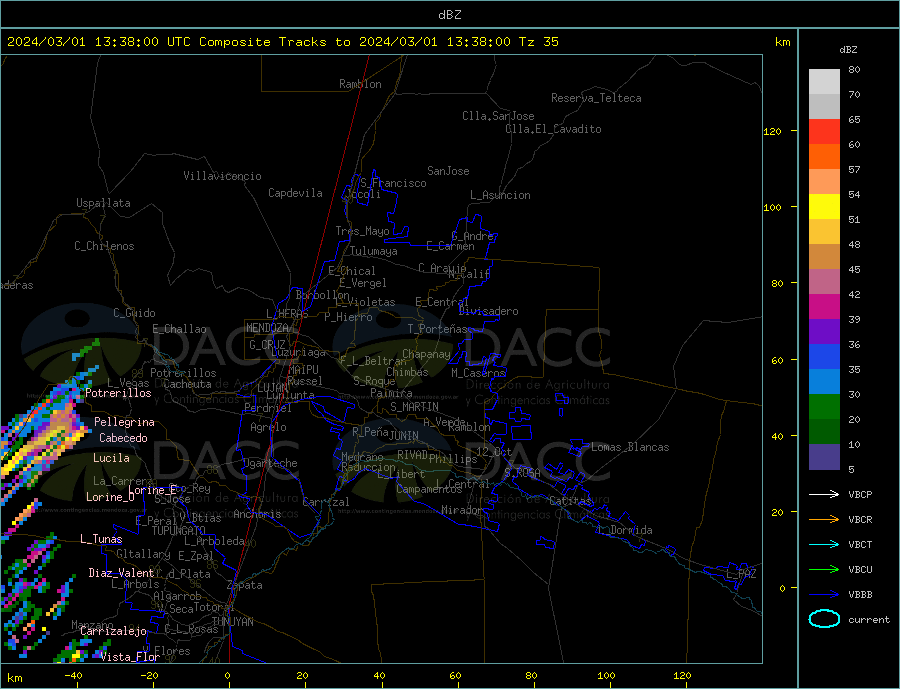The width and height of the screenshot is (900, 689).
Task: Click the S_MARTIN label
Action: [414, 407]
